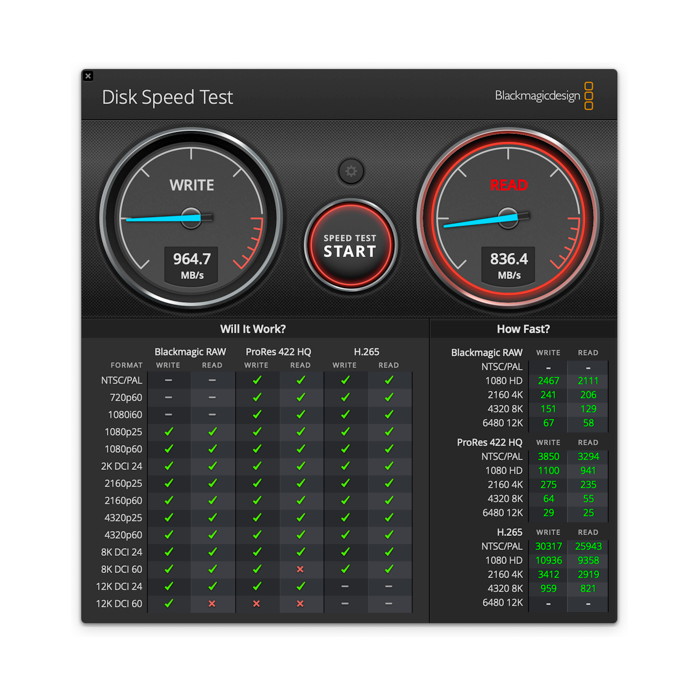Image resolution: width=700 pixels, height=700 pixels.
Task: Click the 29 ProRes 6480 12K write value
Action: pyautogui.click(x=549, y=513)
